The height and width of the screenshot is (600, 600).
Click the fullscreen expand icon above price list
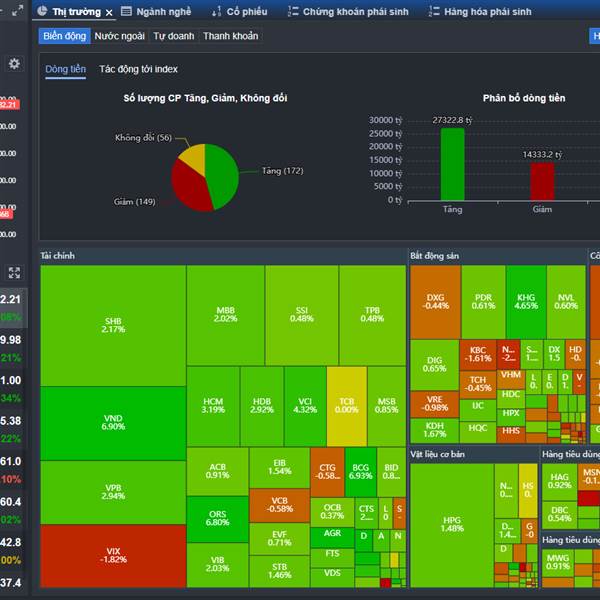pyautogui.click(x=14, y=273)
